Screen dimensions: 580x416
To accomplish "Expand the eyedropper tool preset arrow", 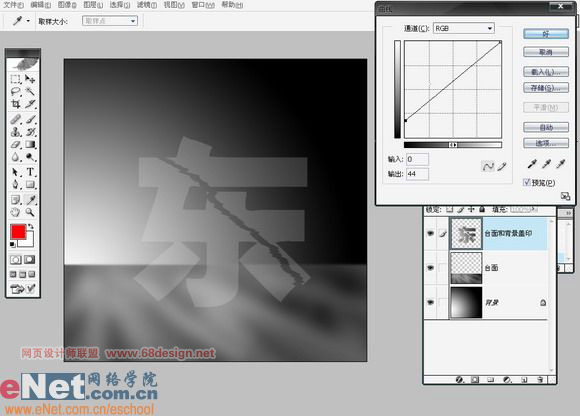I will coord(28,21).
